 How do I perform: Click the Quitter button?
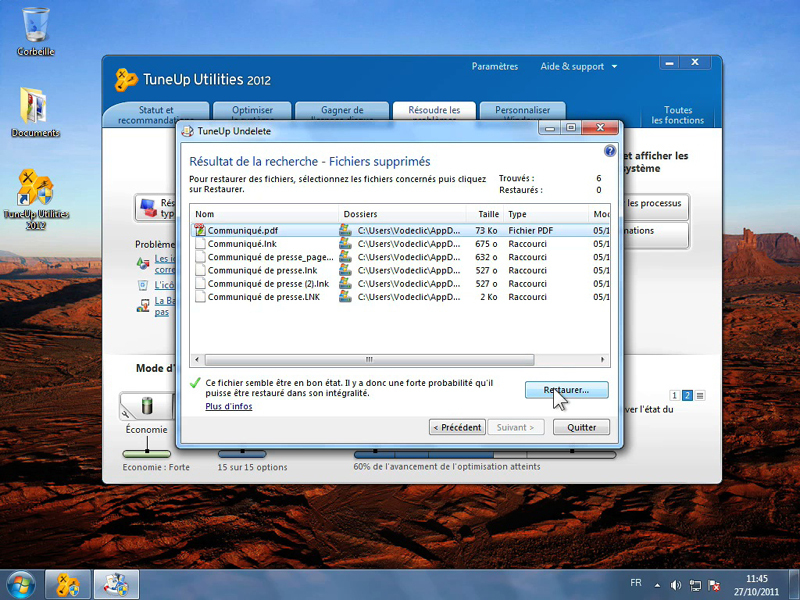581,427
